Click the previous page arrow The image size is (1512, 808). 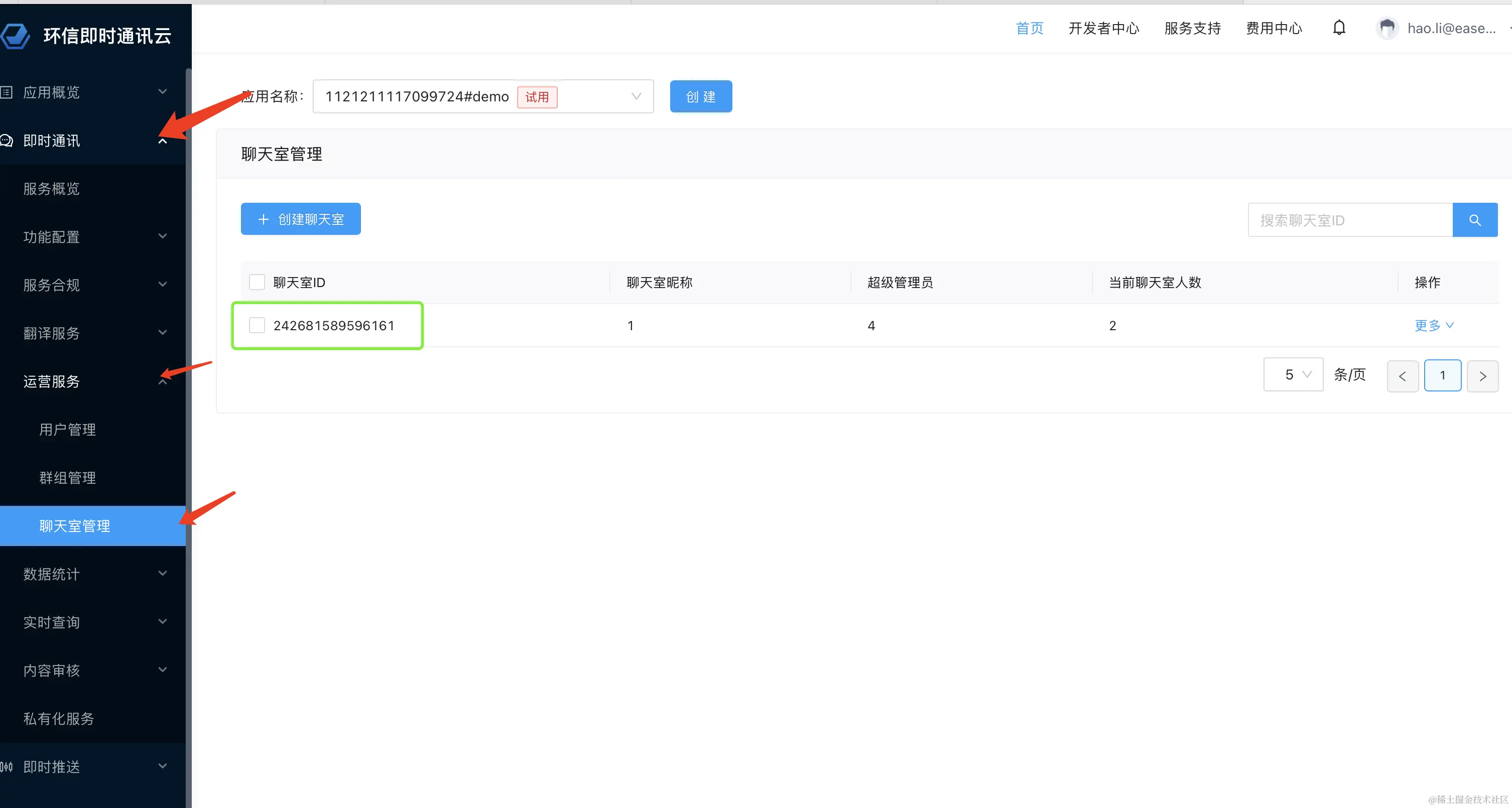coord(1403,375)
